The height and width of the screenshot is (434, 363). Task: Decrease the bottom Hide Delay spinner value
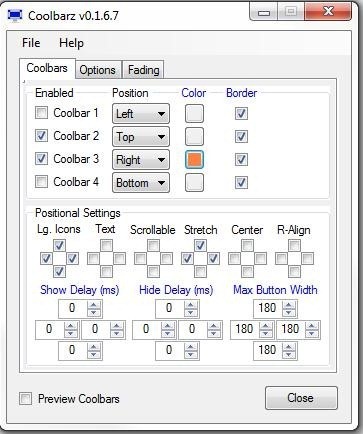point(191,354)
